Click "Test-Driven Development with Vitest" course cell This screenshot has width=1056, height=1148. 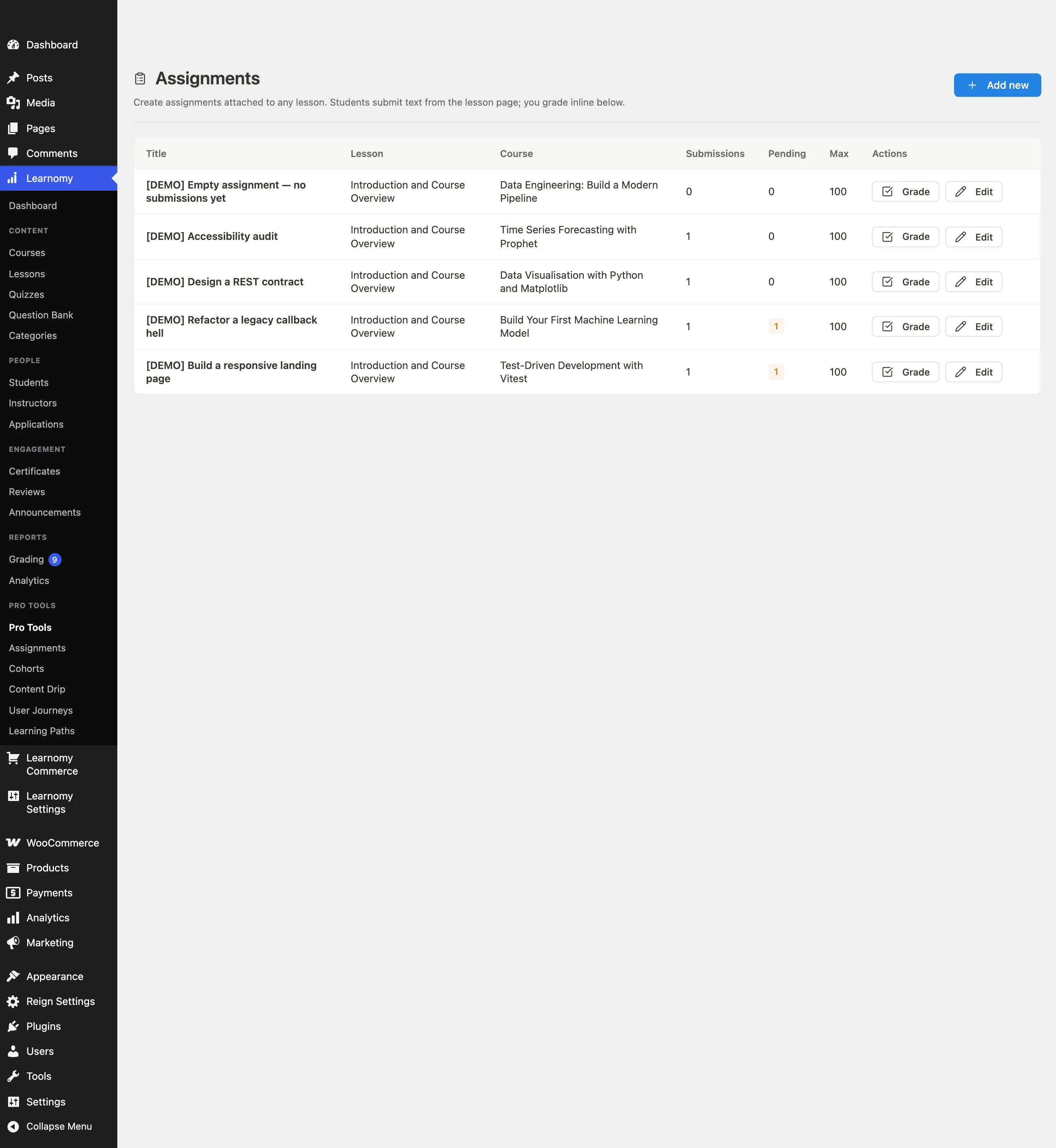tap(571, 372)
